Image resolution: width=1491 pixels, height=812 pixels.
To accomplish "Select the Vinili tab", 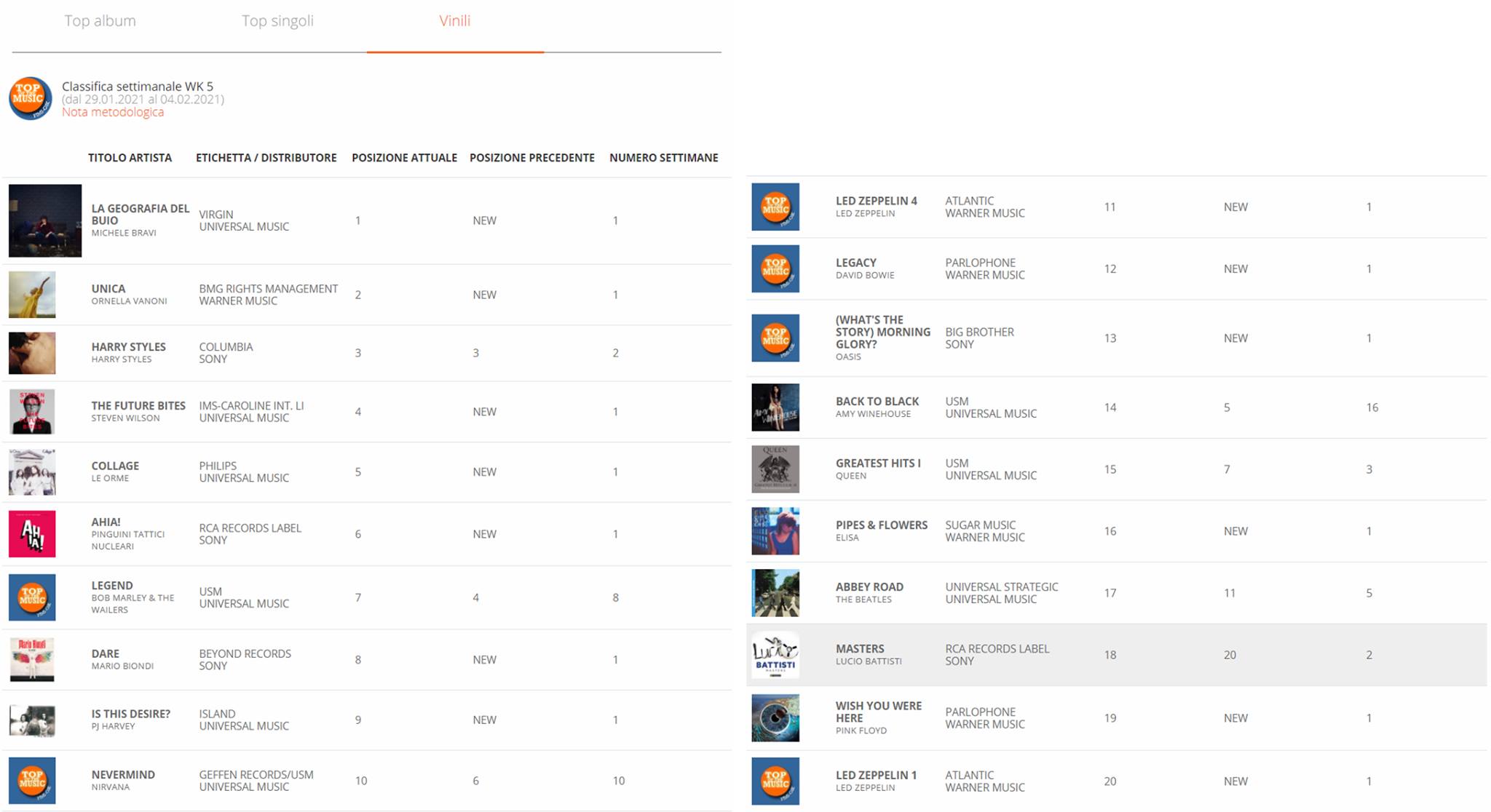I will coord(454,21).
